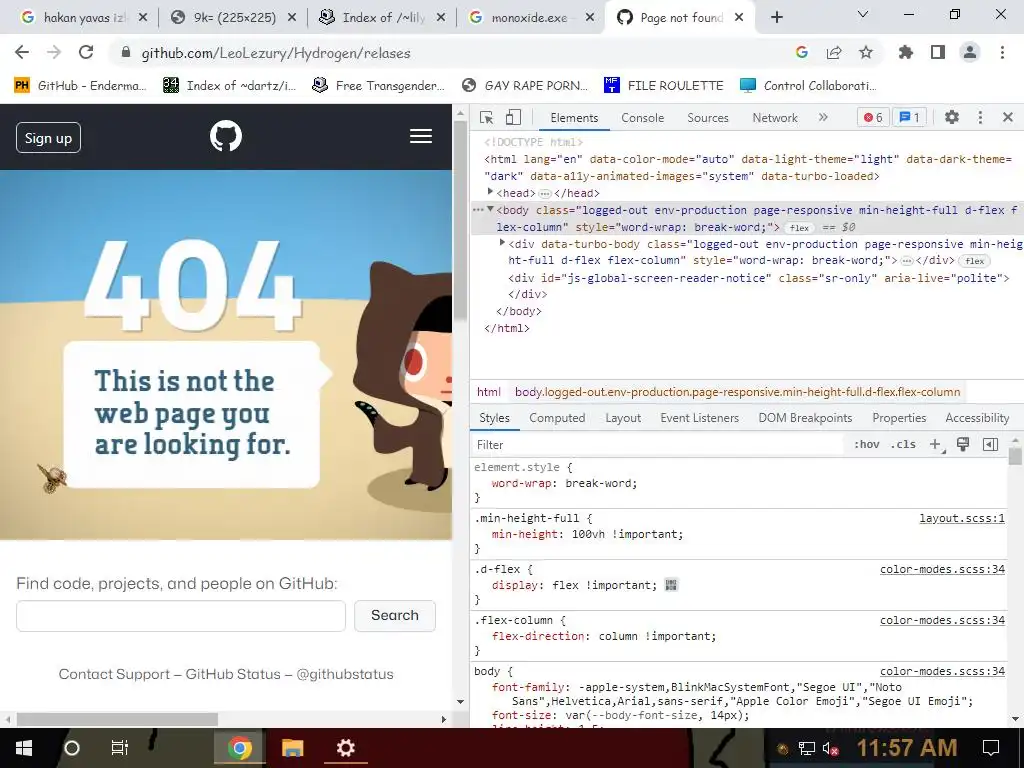Bookmark this page with star icon

[866, 53]
